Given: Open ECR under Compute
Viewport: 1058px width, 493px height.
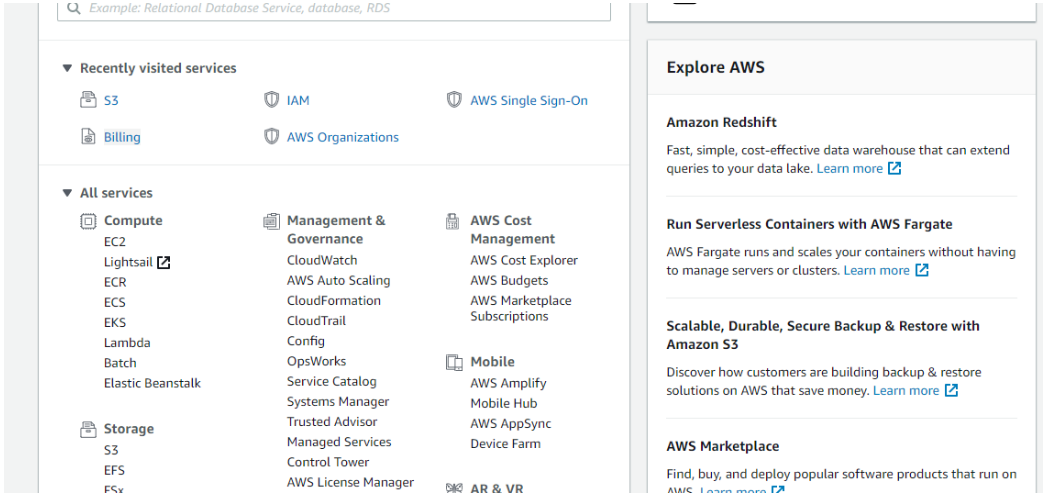Looking at the screenshot, I should (x=115, y=282).
